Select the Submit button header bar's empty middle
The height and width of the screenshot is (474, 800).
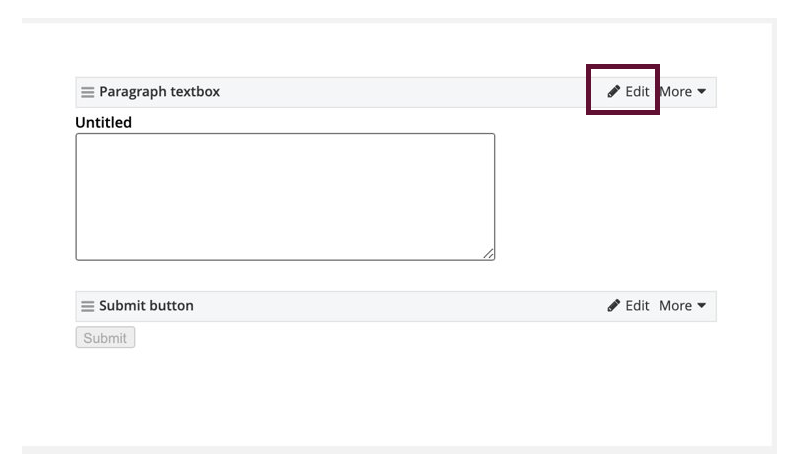(400, 306)
